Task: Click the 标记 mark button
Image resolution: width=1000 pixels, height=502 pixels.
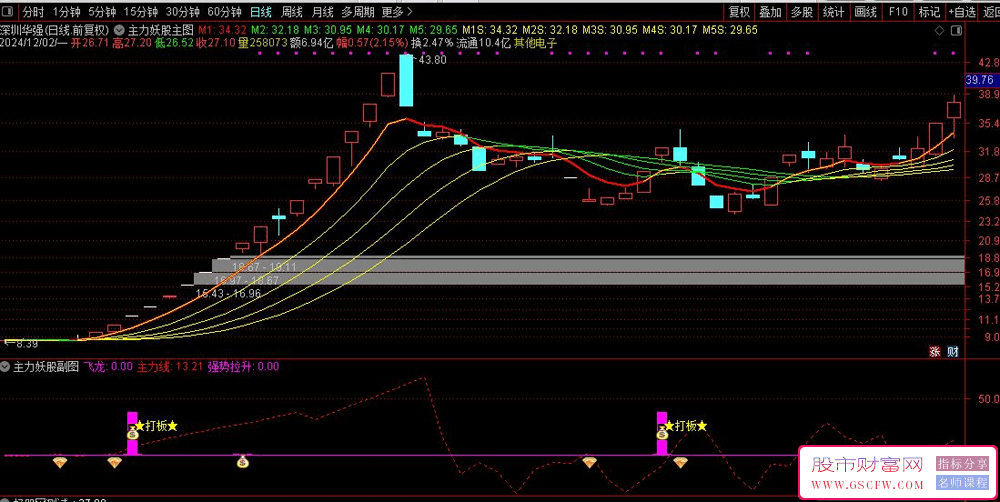Action: pyautogui.click(x=929, y=11)
